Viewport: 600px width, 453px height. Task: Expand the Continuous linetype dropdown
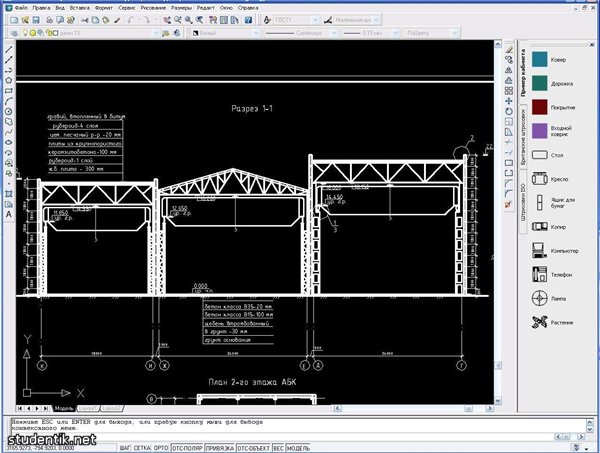click(x=333, y=33)
